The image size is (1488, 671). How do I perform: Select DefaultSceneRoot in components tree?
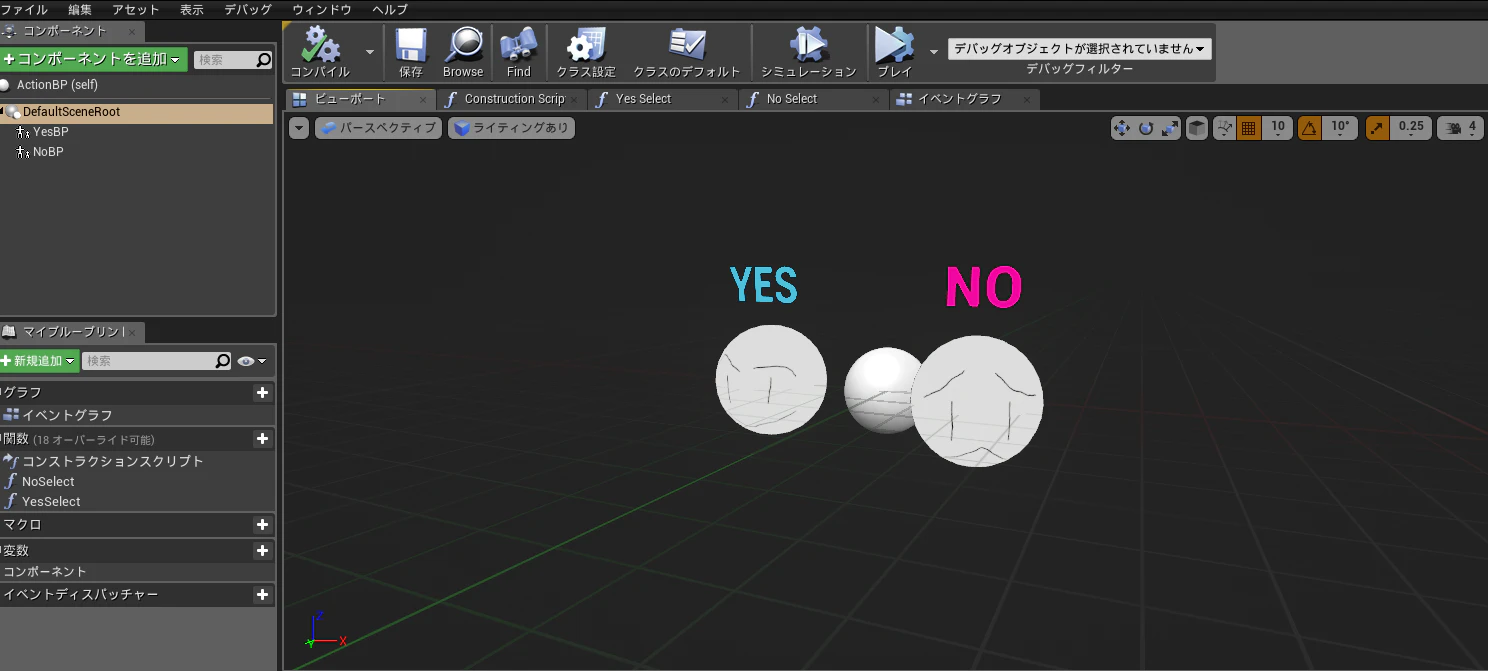(x=136, y=112)
